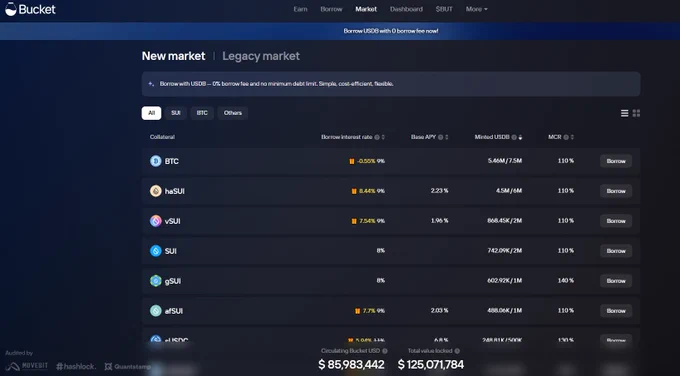Select the Market nav item
Viewport: 680px width, 376px height.
pyautogui.click(x=366, y=9)
